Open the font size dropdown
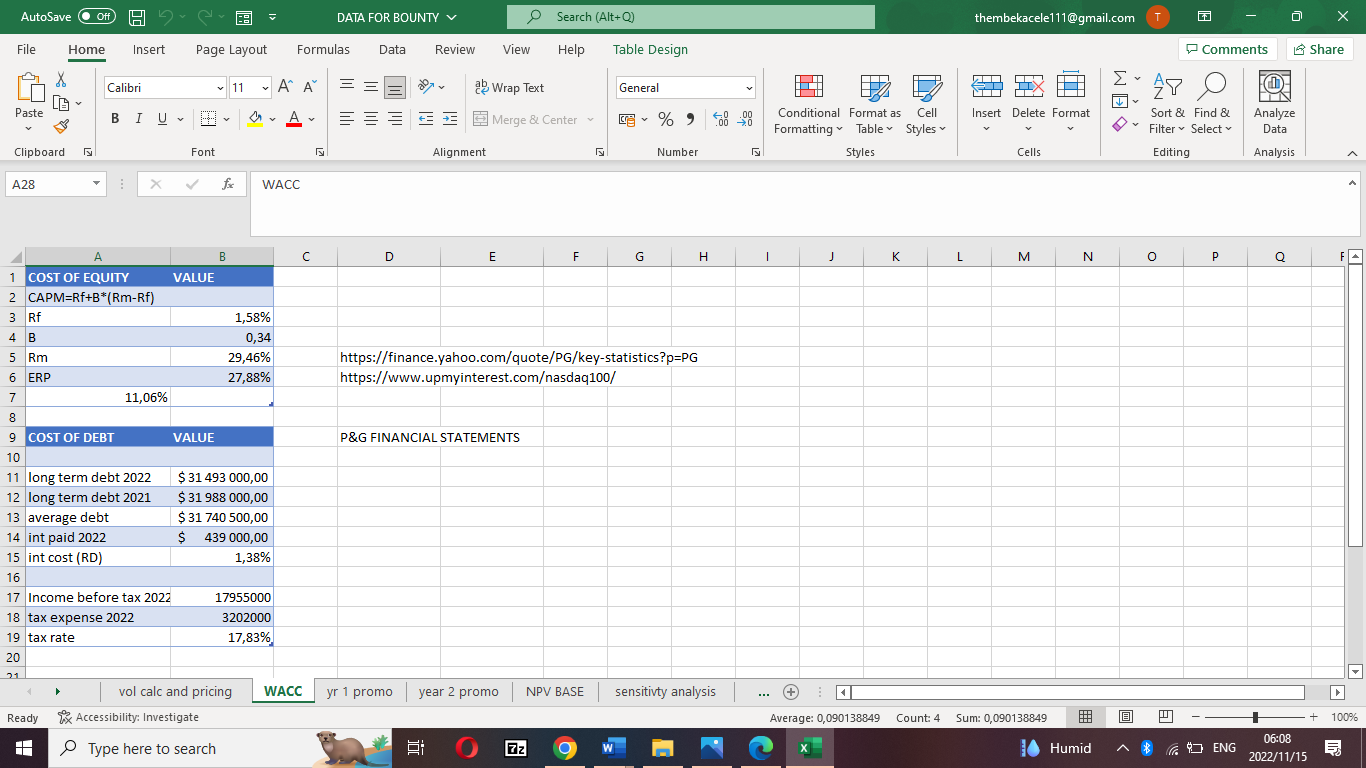The width and height of the screenshot is (1366, 768). point(265,88)
